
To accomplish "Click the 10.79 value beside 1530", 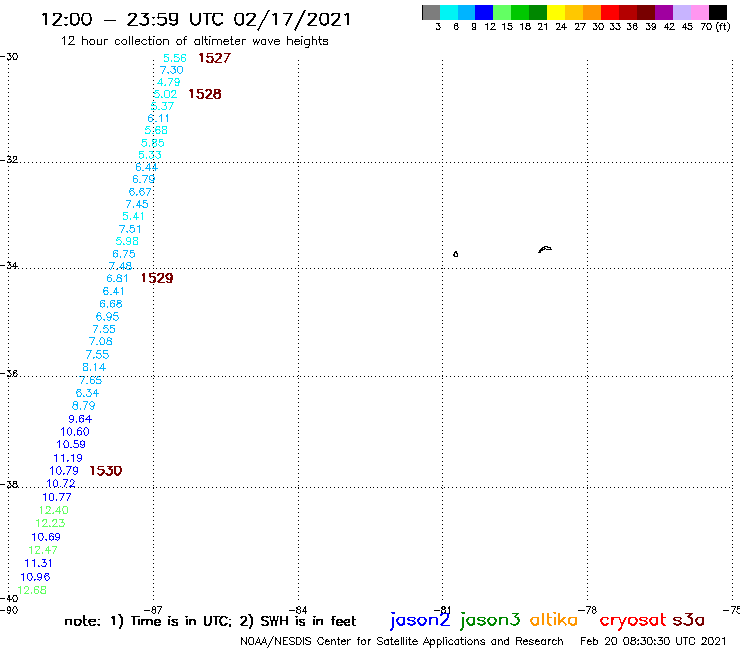I will [64, 471].
